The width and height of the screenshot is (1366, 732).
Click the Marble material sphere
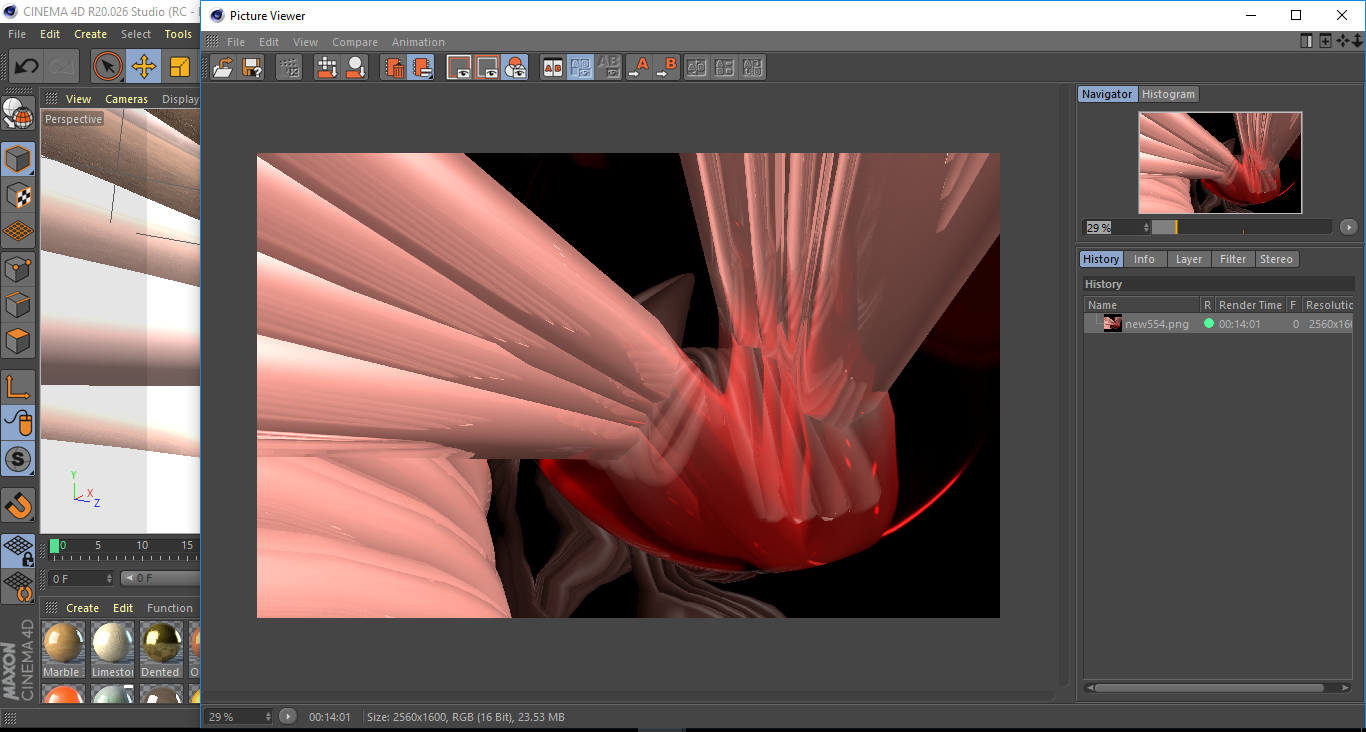[64, 642]
